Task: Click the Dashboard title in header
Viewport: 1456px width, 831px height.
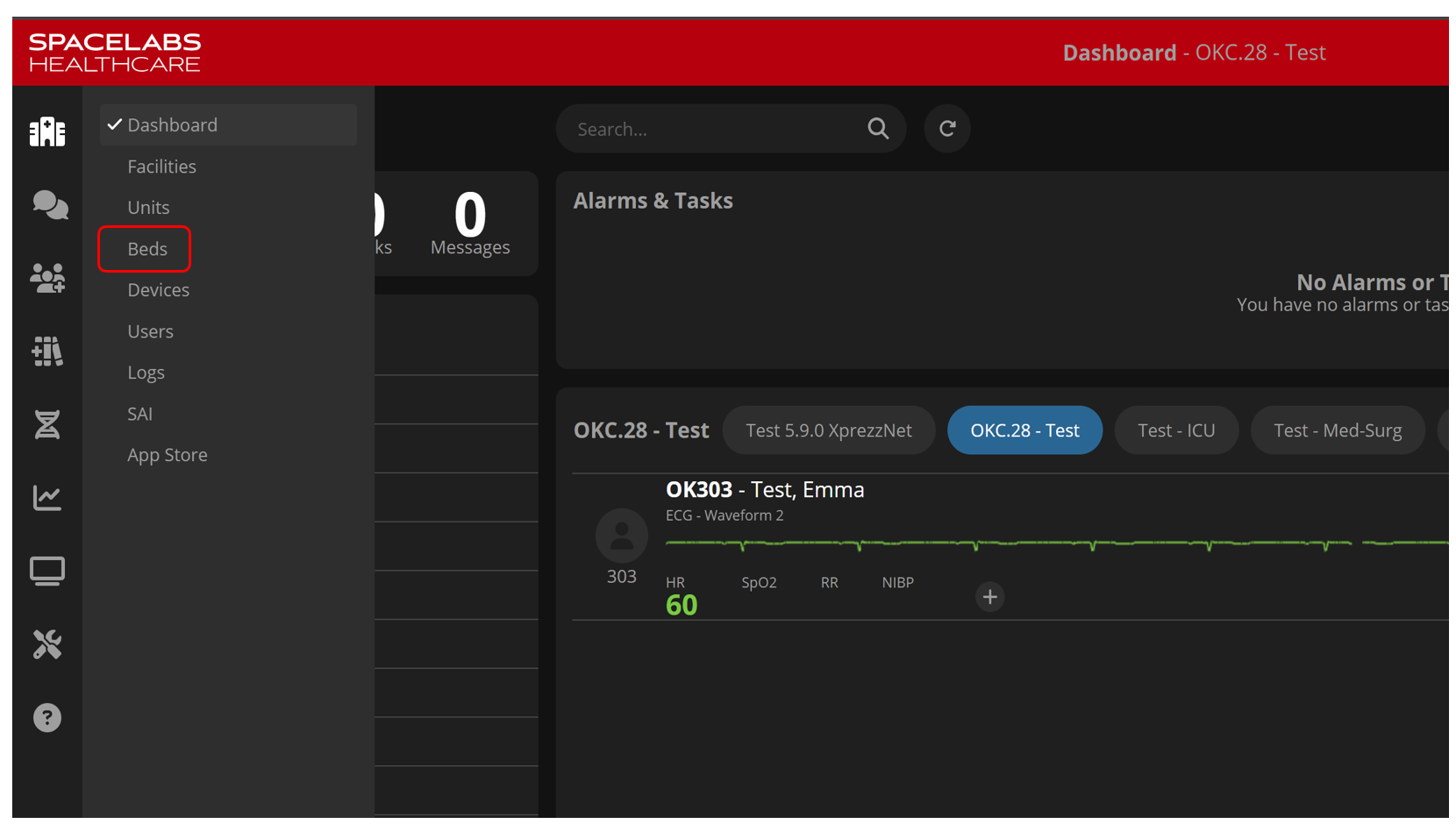Action: click(x=1119, y=53)
